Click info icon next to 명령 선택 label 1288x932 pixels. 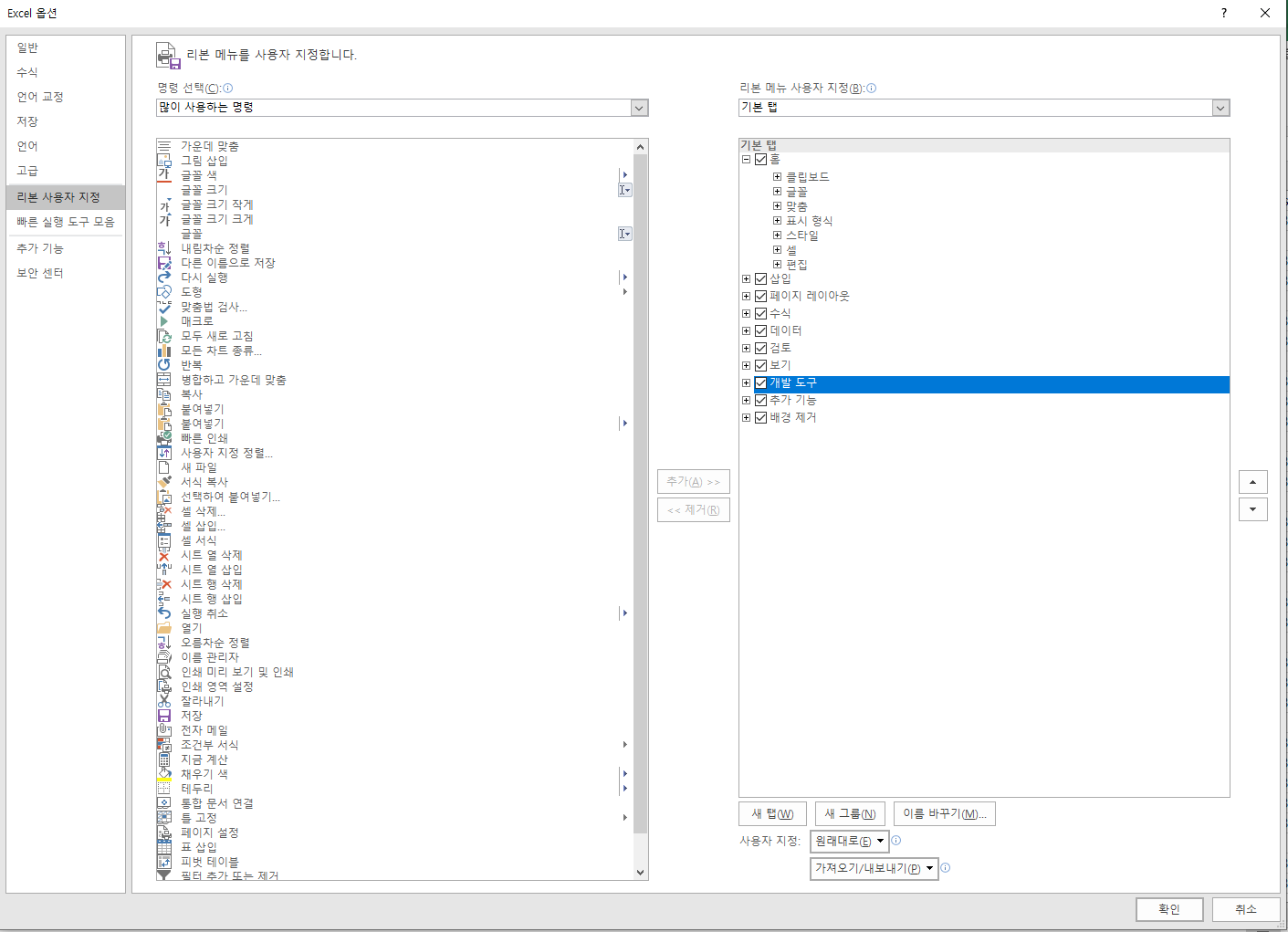click(228, 89)
